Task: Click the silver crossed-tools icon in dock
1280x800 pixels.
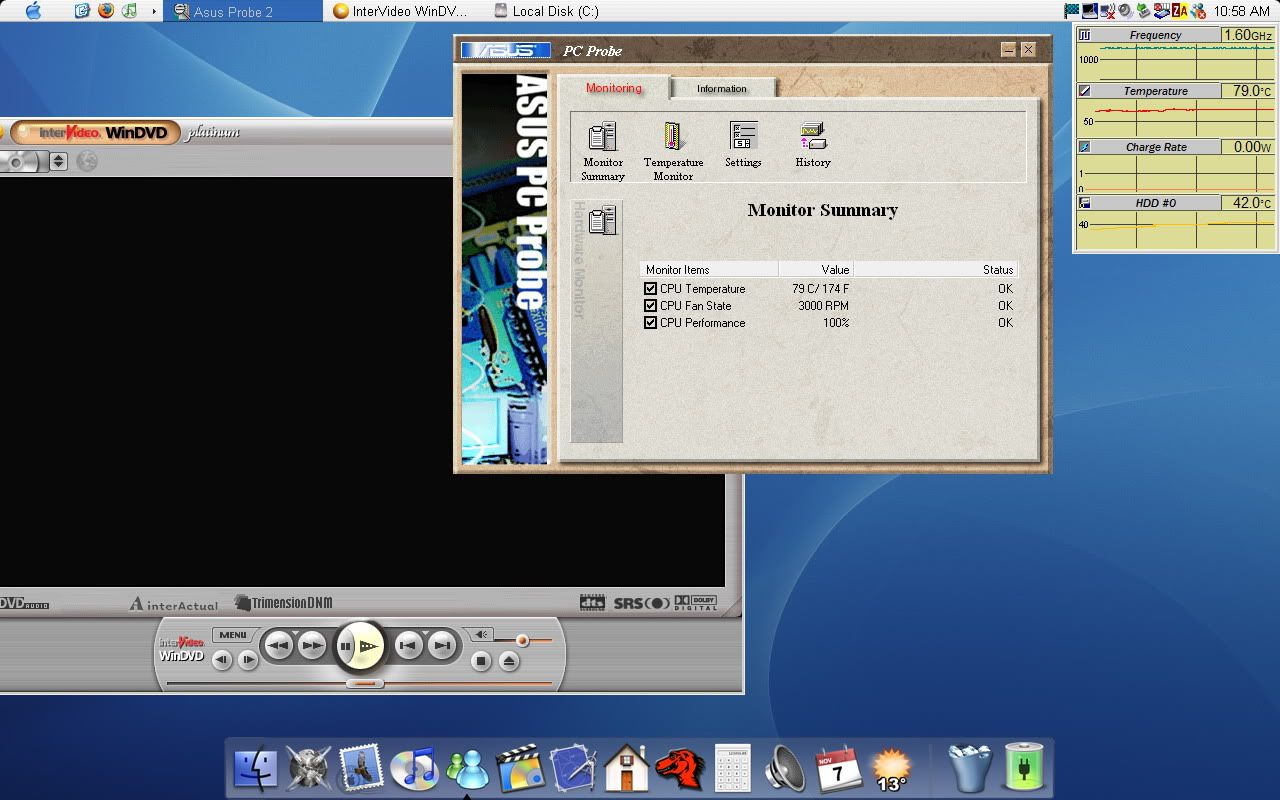Action: click(x=309, y=769)
